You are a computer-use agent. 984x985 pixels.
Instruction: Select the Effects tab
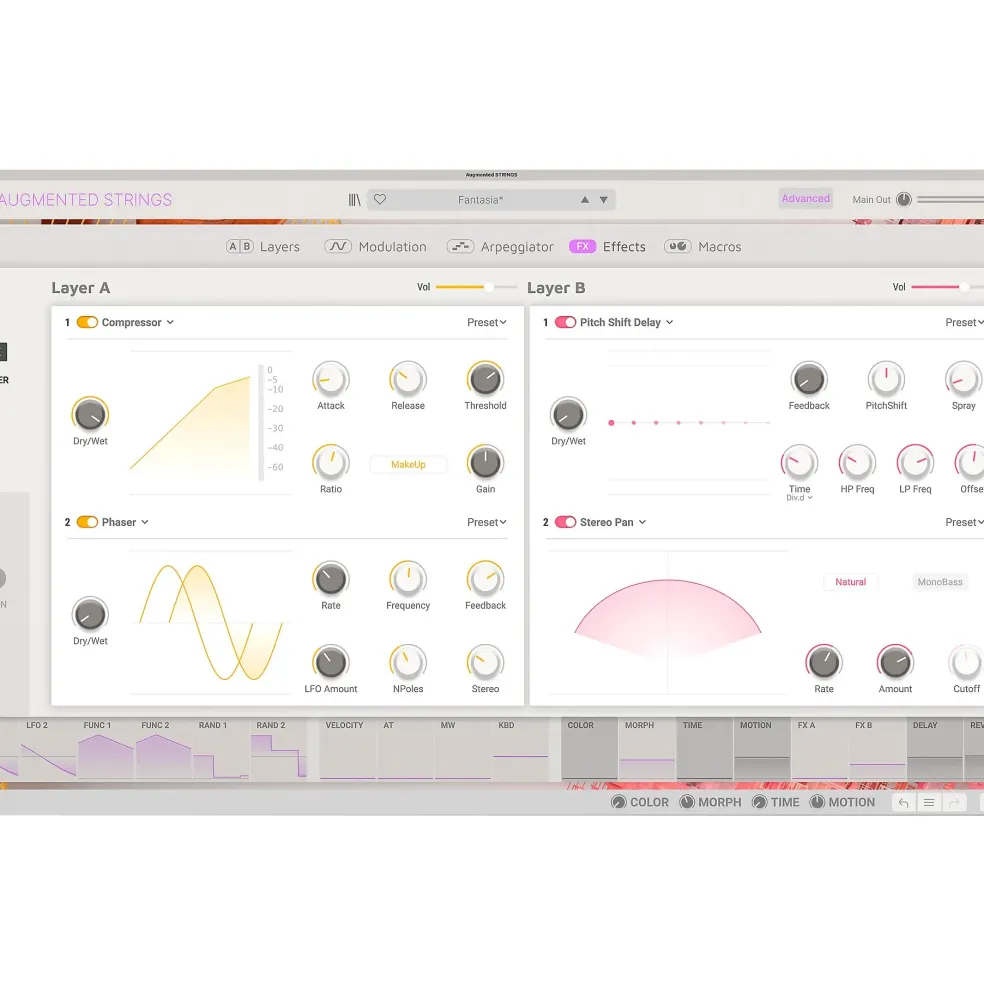(608, 246)
